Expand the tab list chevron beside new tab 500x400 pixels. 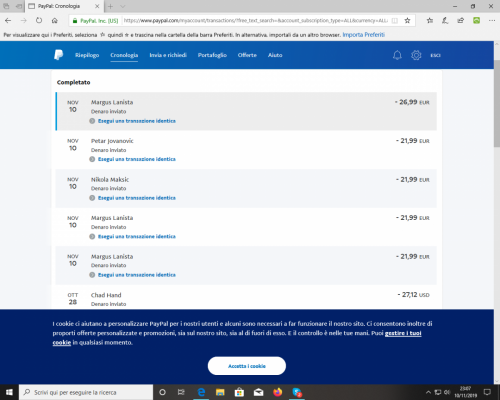click(x=123, y=6)
